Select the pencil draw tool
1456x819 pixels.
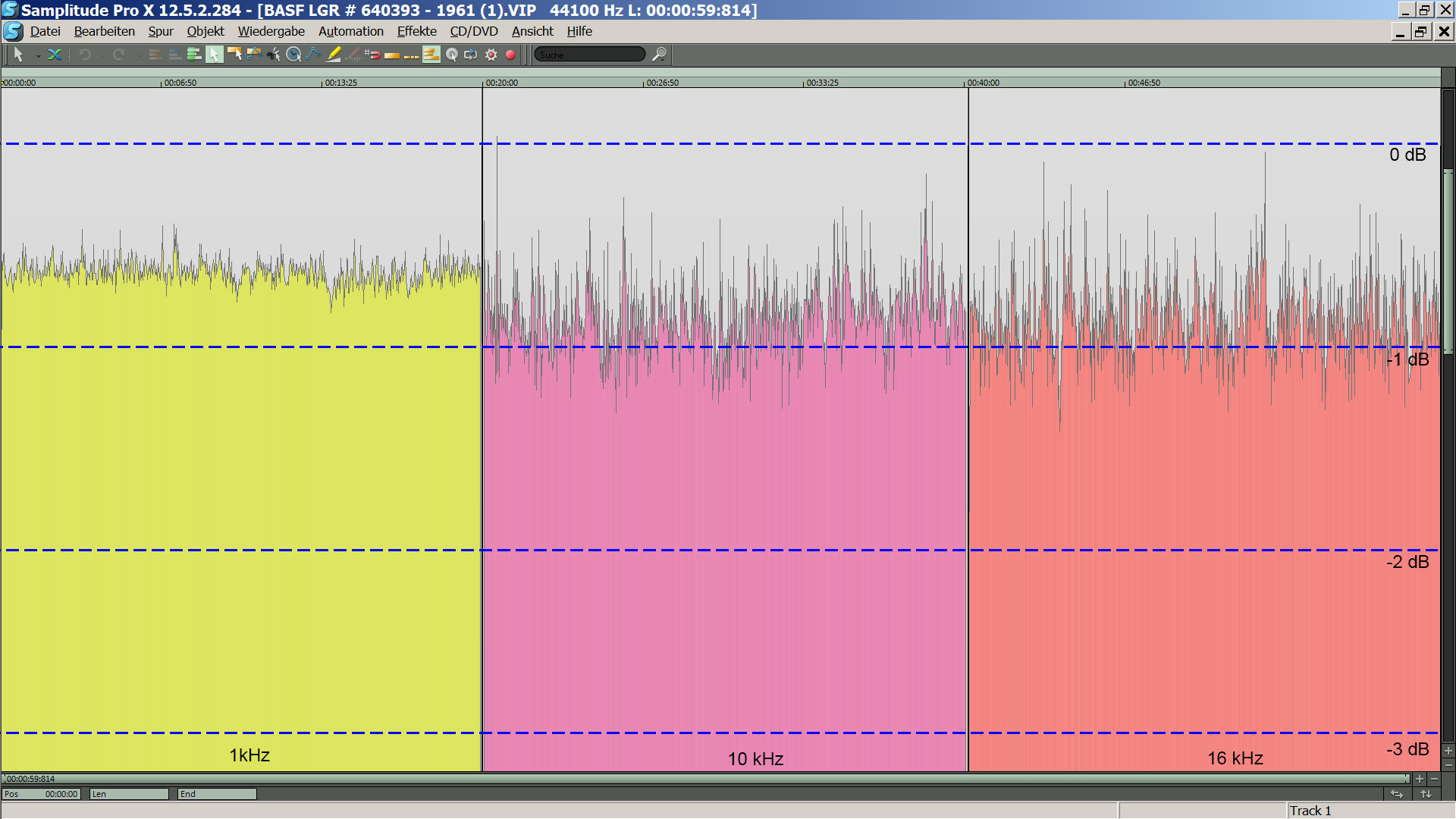tap(333, 55)
